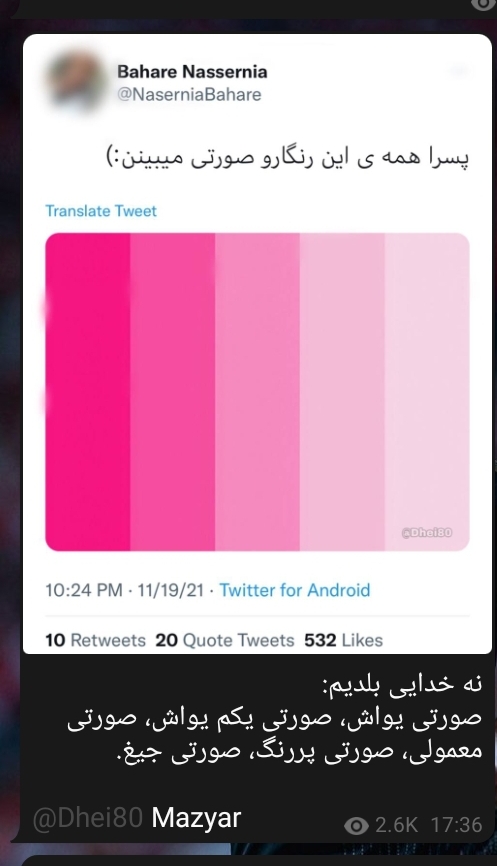The width and height of the screenshot is (497, 866).
Task: Select the palest pink stripe on the right
Action: coord(427,392)
